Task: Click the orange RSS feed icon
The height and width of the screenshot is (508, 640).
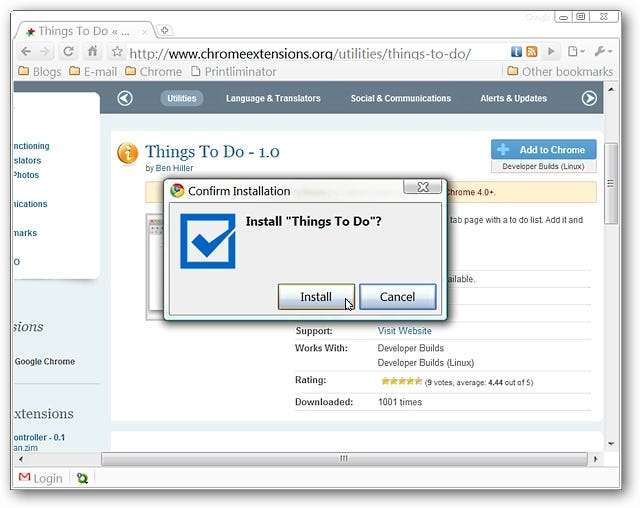Action: pyautogui.click(x=532, y=51)
